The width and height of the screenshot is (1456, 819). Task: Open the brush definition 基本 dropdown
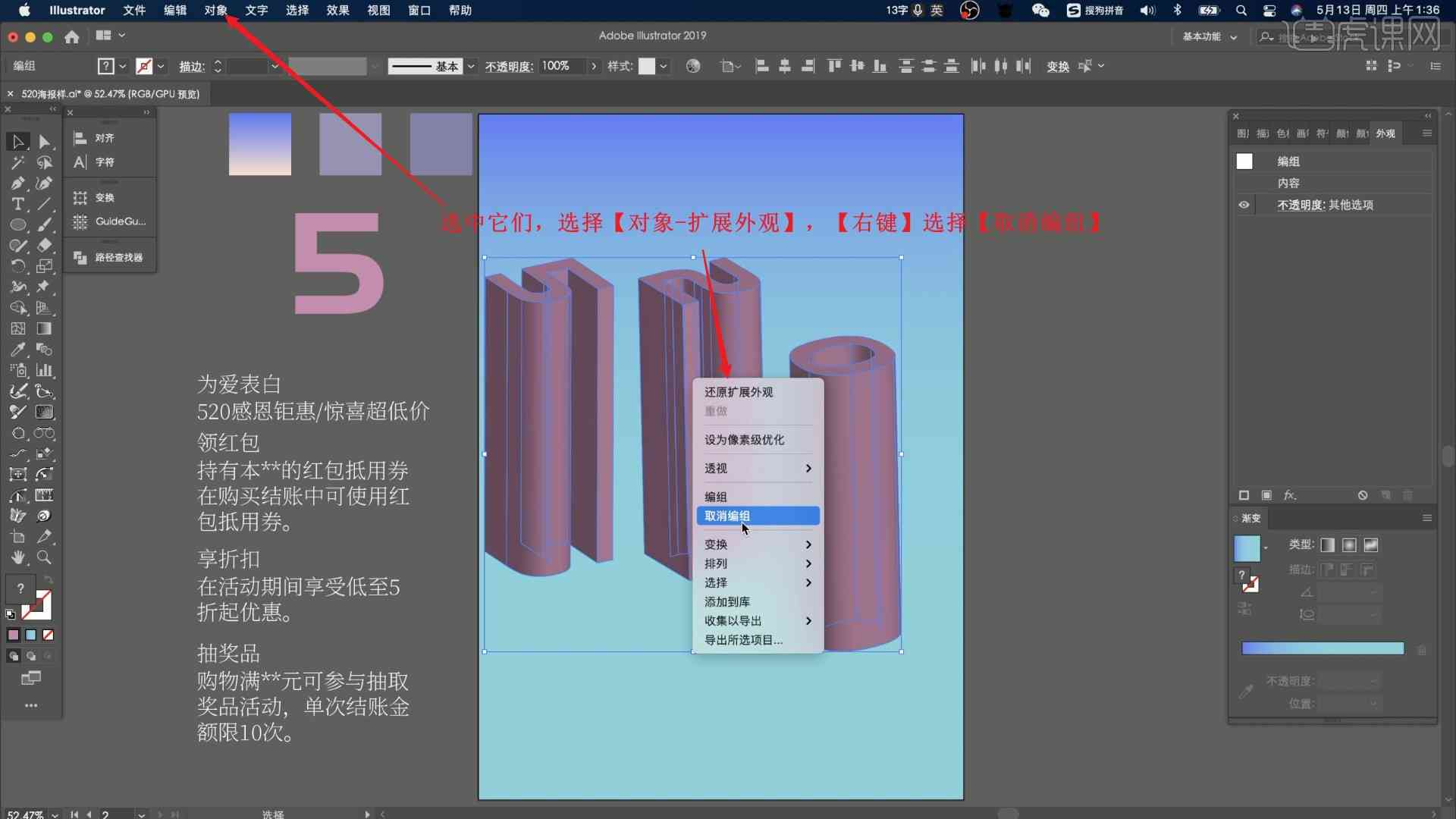(471, 67)
